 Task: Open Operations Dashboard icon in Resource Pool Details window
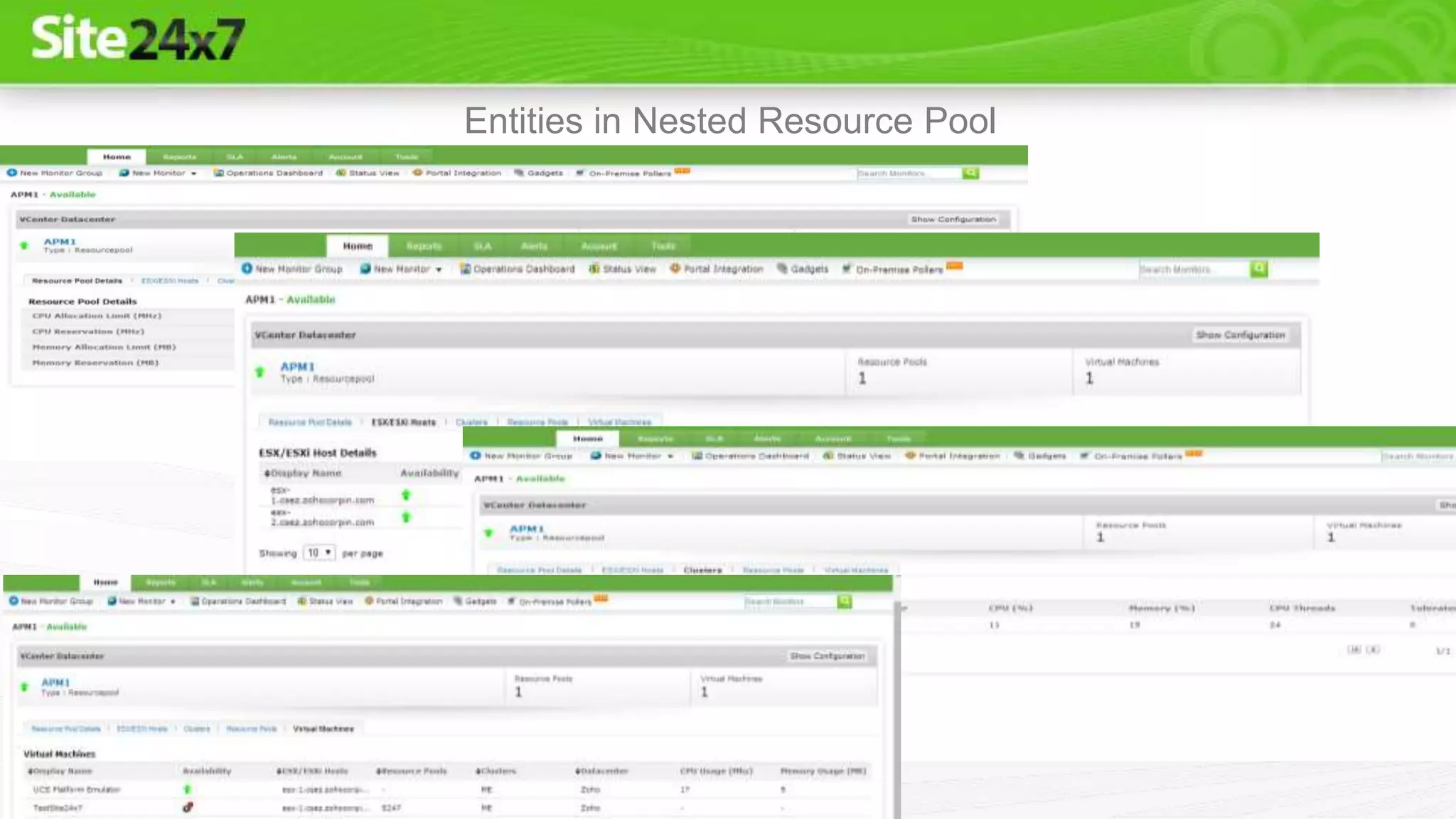(219, 173)
